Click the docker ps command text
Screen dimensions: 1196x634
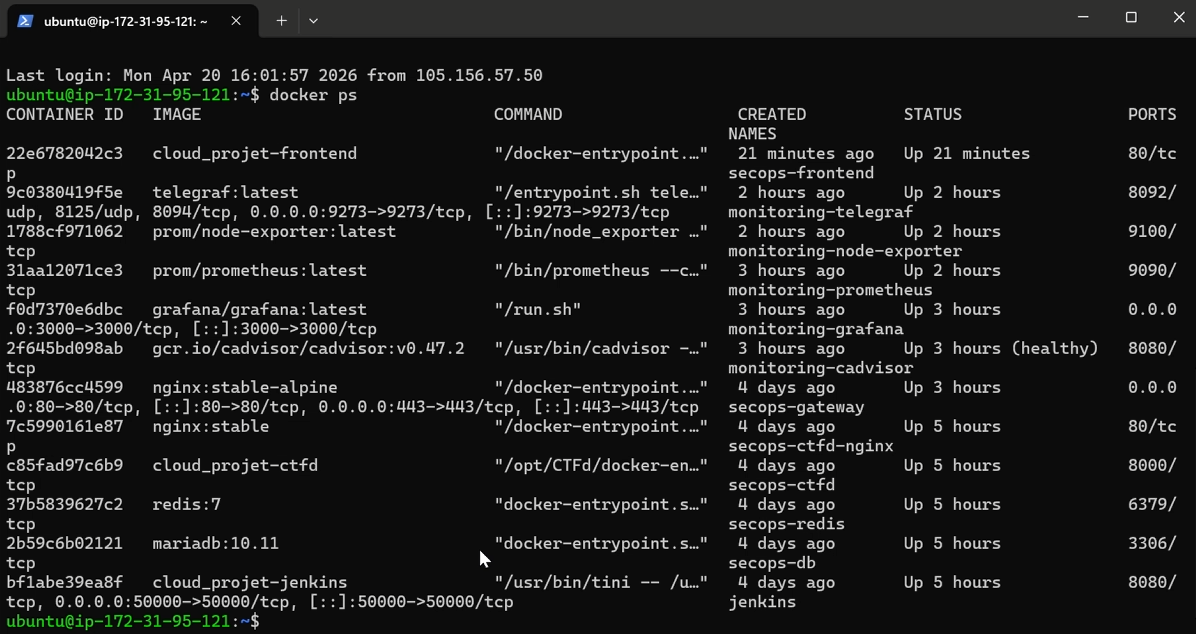(313, 95)
